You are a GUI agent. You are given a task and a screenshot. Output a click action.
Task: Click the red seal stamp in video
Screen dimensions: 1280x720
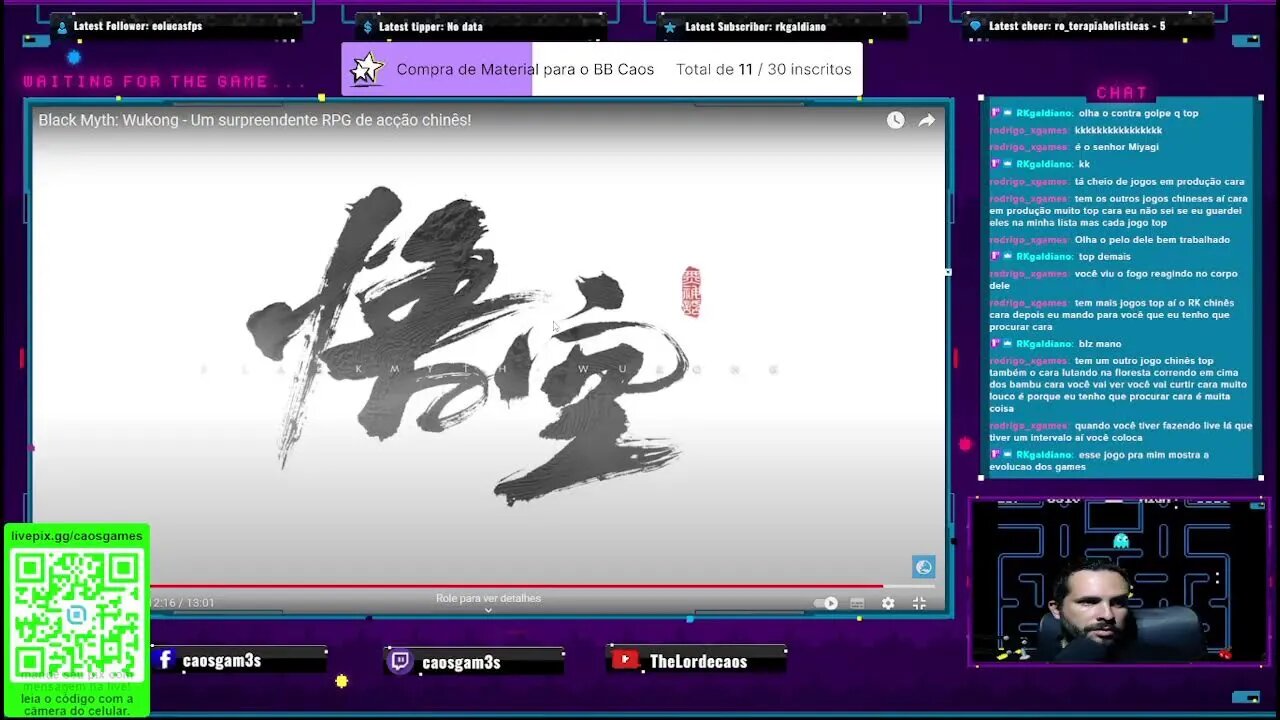(x=690, y=292)
